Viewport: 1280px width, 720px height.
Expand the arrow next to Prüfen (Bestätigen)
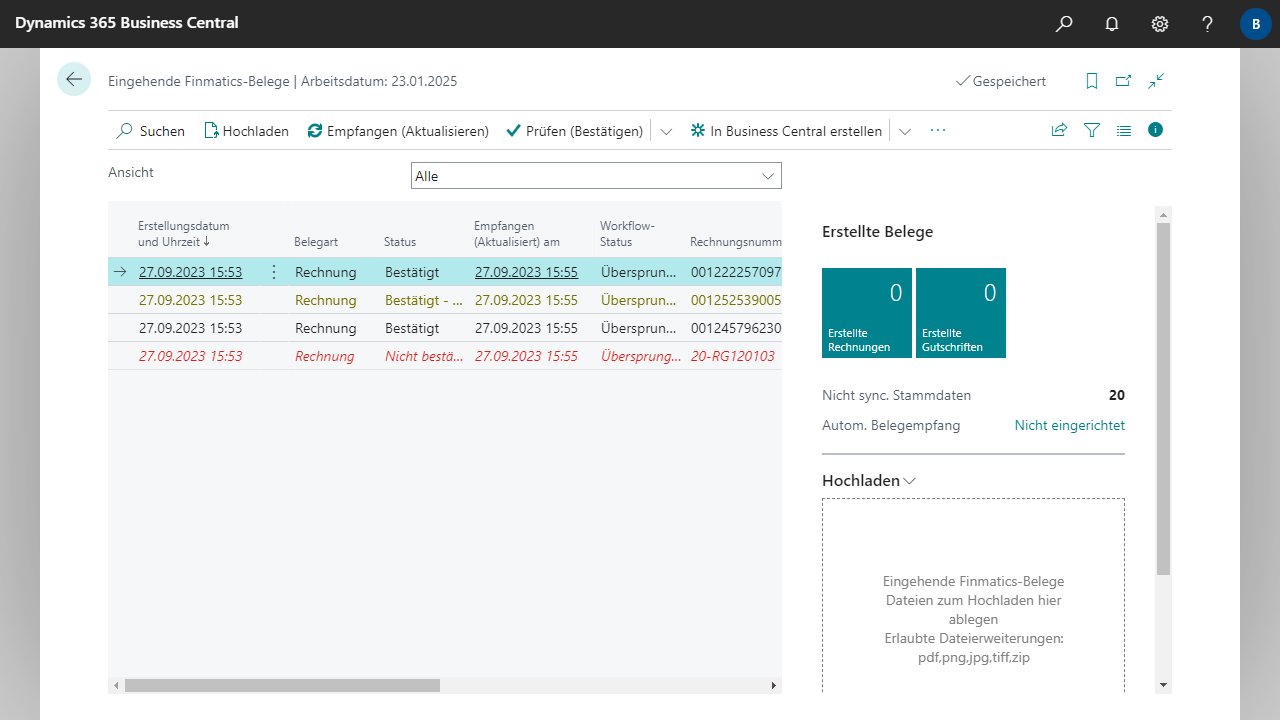tap(666, 131)
